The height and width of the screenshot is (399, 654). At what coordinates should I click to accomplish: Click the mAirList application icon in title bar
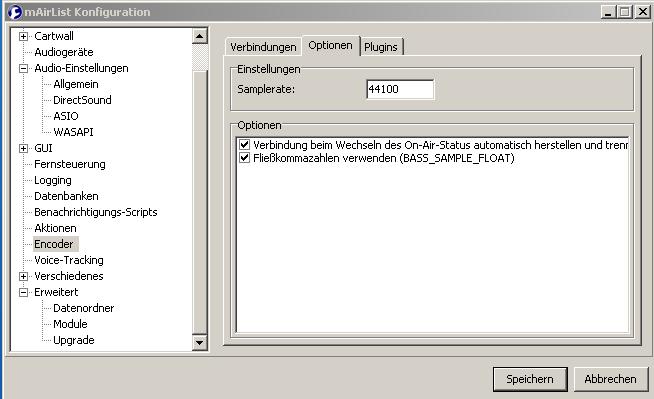click(15, 12)
